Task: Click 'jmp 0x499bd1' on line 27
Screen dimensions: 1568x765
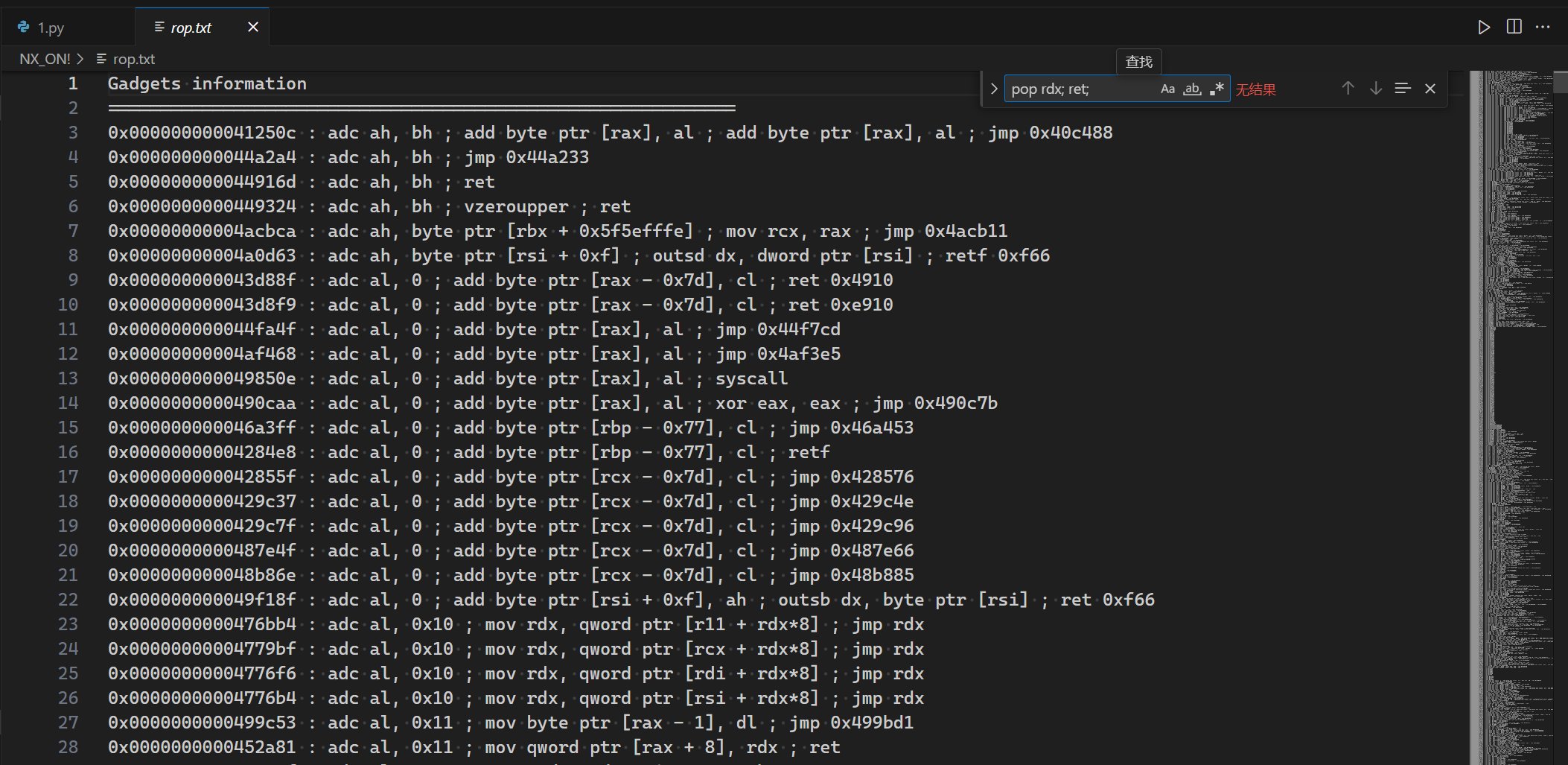Action: (x=851, y=723)
